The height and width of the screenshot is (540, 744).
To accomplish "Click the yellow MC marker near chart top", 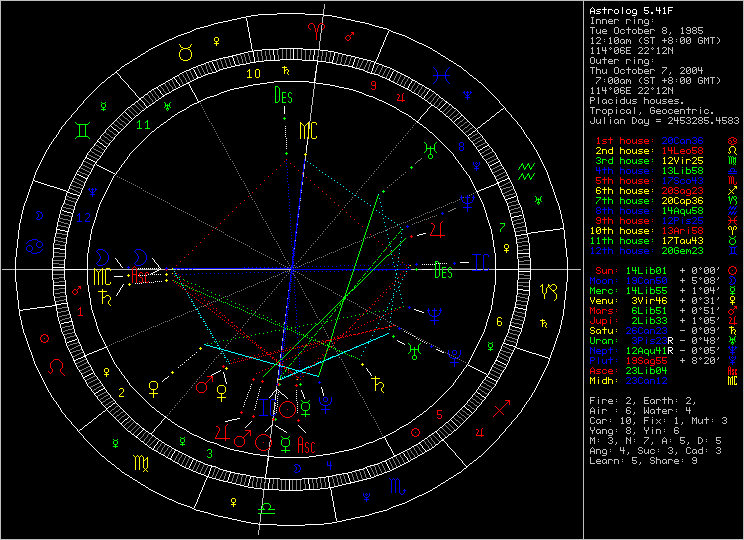I will tap(308, 131).
